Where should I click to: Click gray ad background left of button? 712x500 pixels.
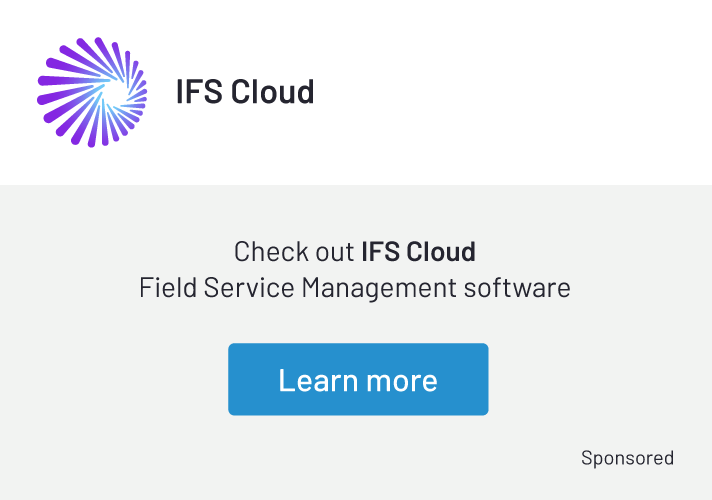[x=110, y=380]
